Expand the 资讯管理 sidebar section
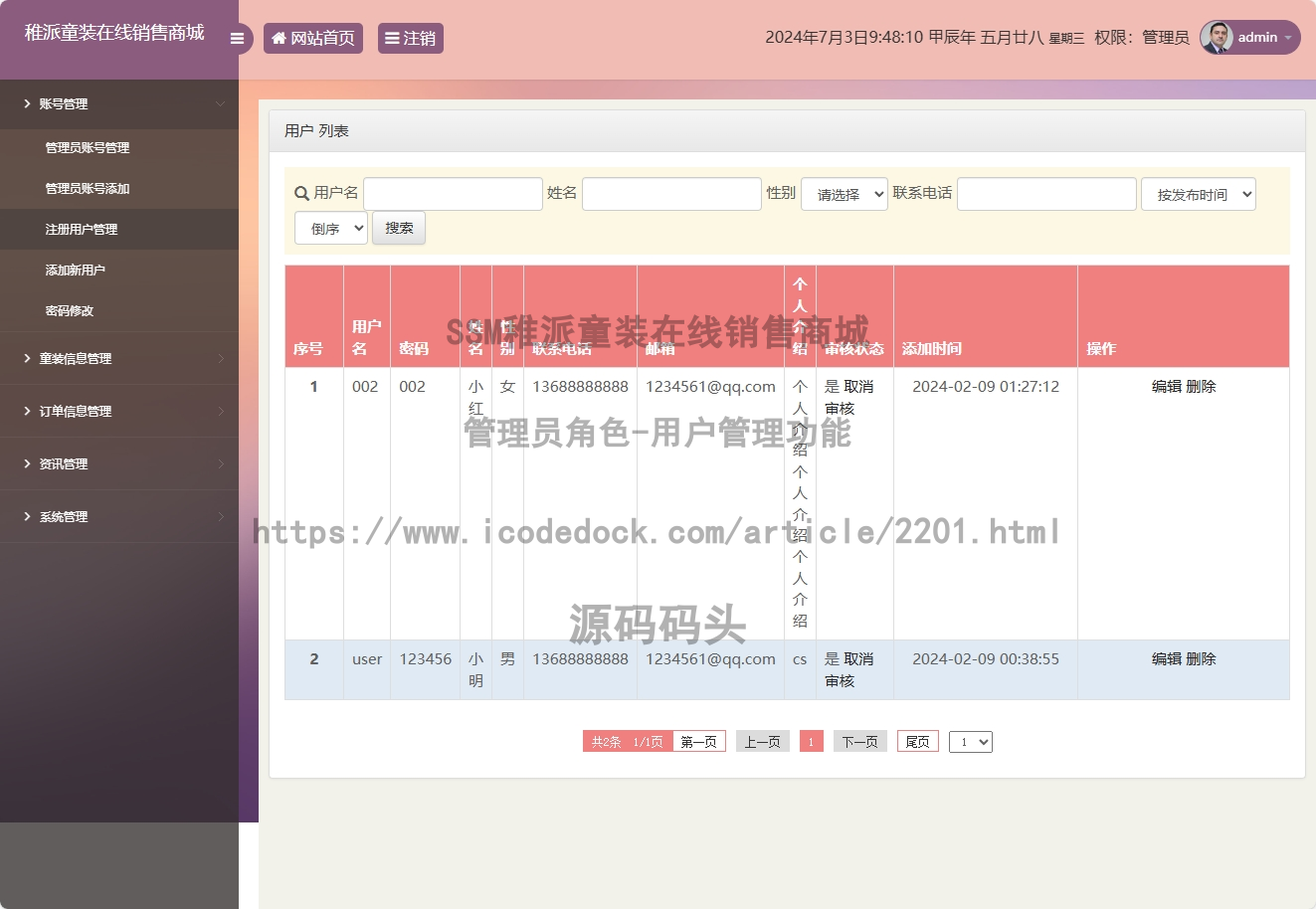The width and height of the screenshot is (1316, 909). coord(119,463)
